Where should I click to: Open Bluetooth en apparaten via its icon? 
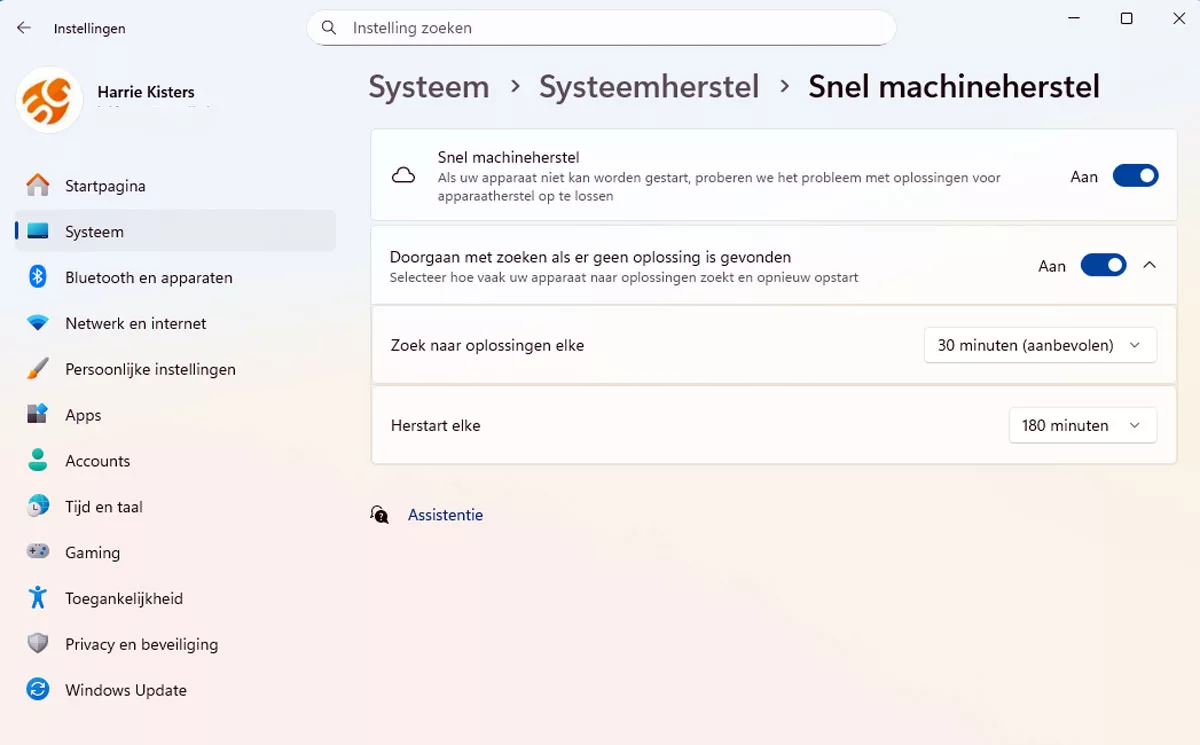[x=38, y=277]
